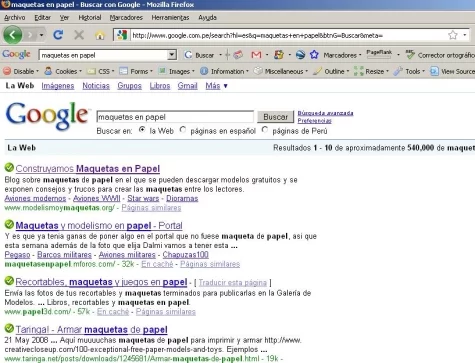Open the Disable menu in developer toolbar

pyautogui.click(x=21, y=71)
